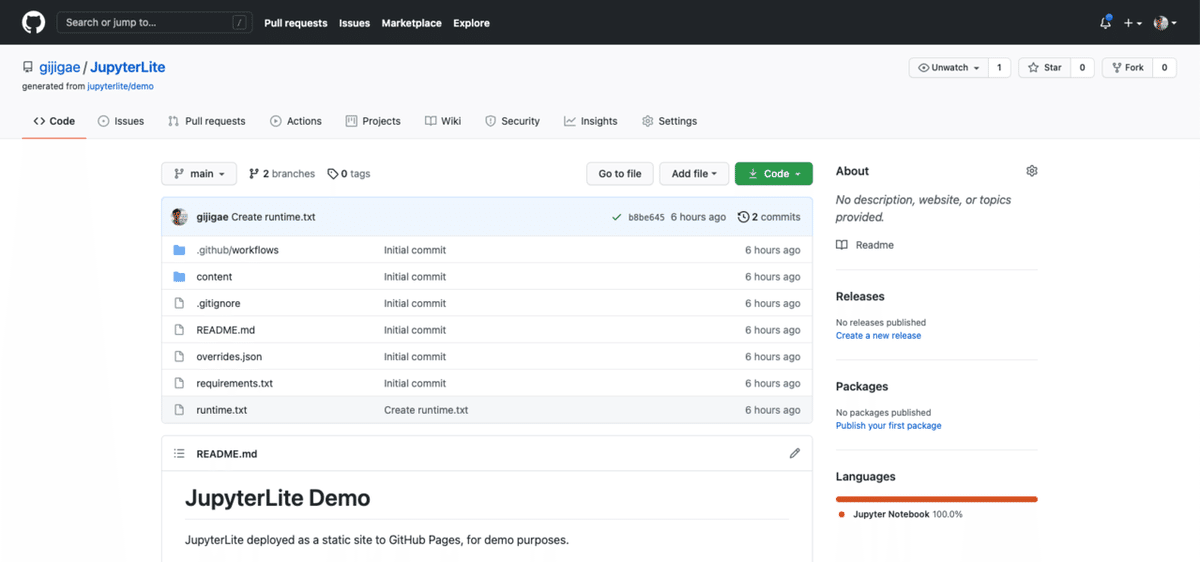
Task: Open the Add file dropdown
Action: [694, 174]
